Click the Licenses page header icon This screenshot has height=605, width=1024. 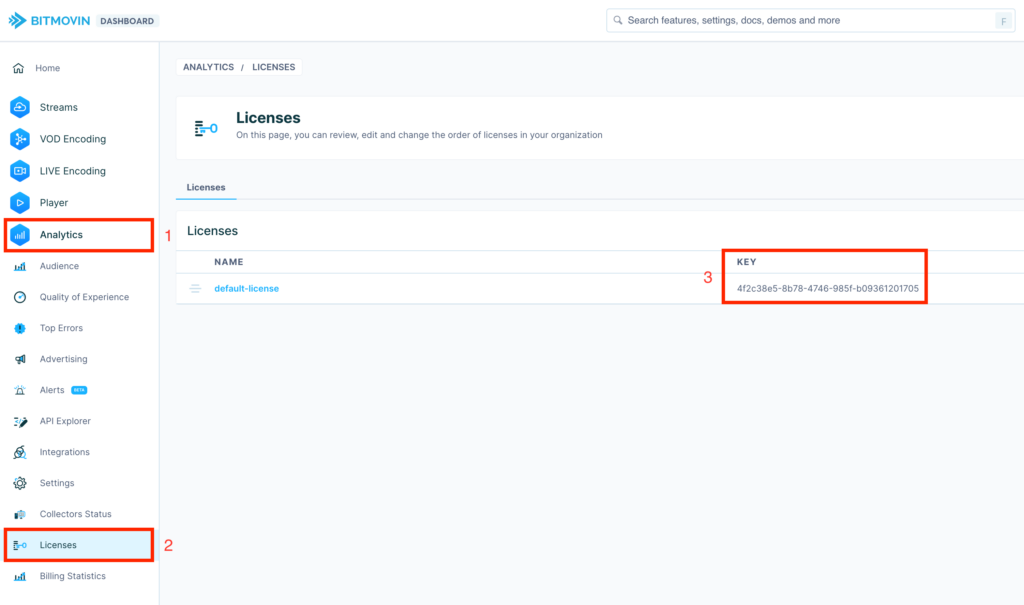pyautogui.click(x=206, y=128)
